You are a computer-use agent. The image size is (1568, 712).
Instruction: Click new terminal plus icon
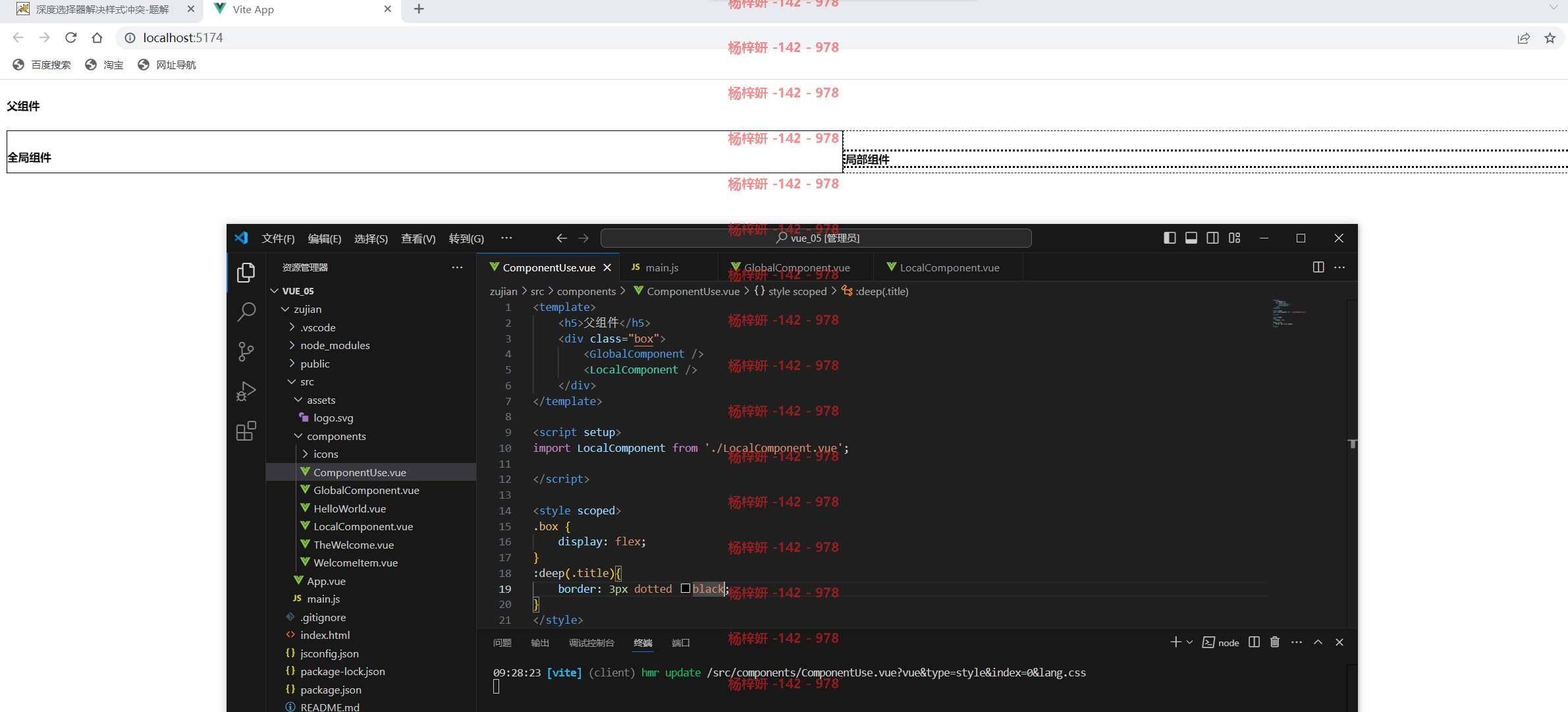(1176, 642)
